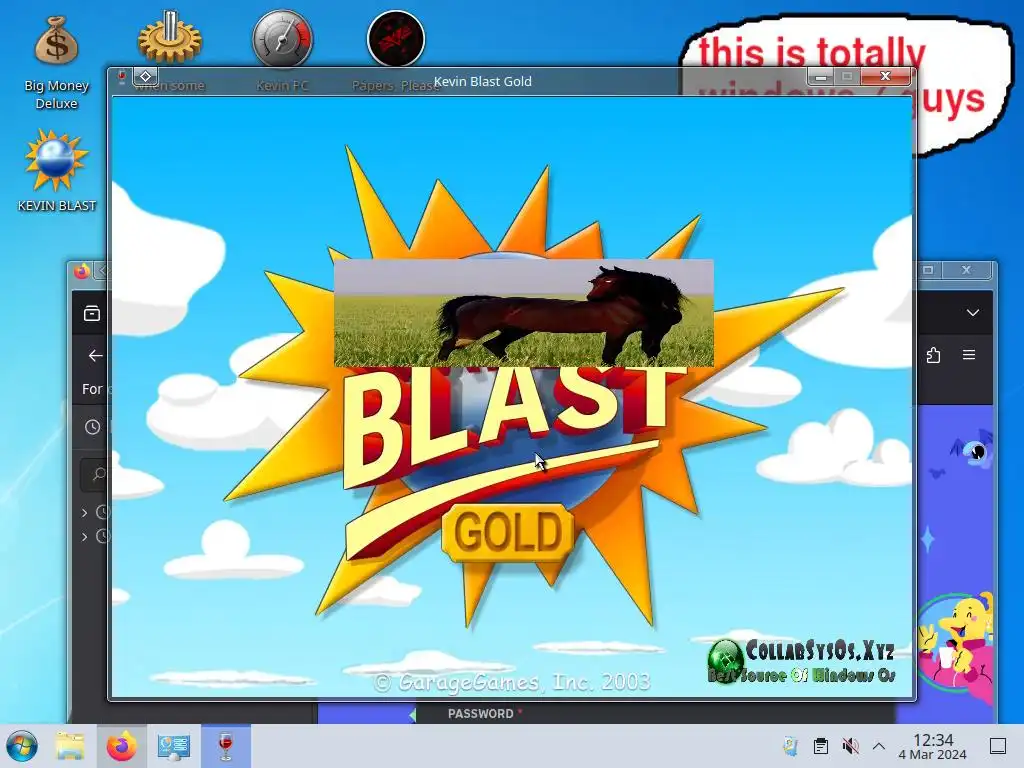Click the Kevin Blast Gold window menu icon
Screen dimensions: 1024x768
121,78
